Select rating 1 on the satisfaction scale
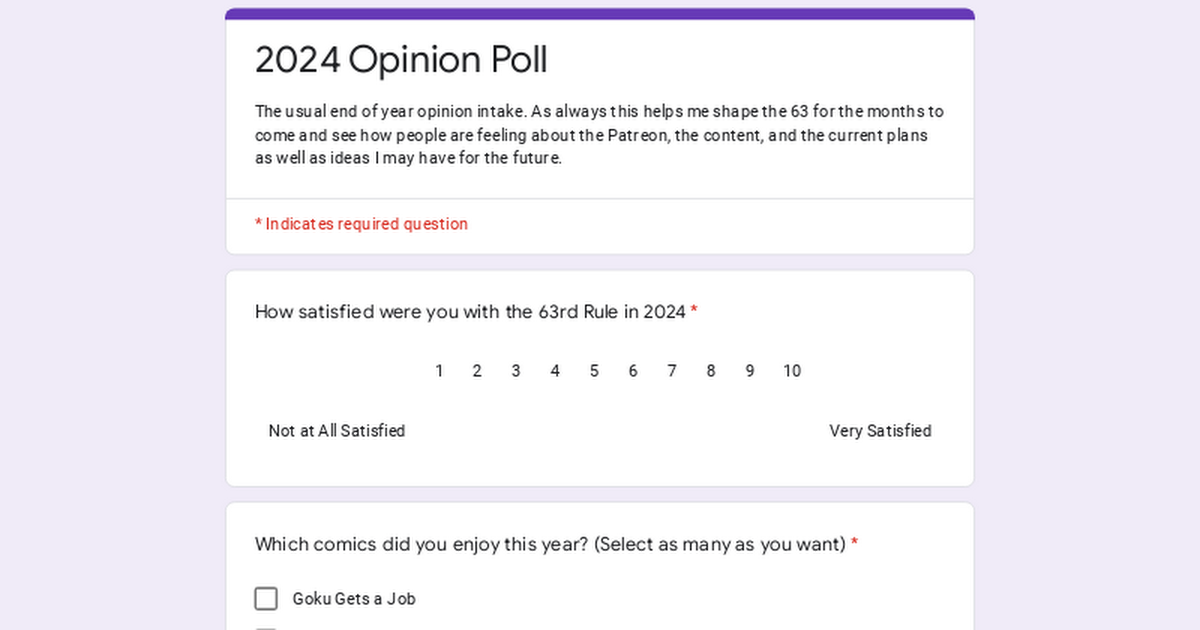The height and width of the screenshot is (630, 1200). (439, 371)
